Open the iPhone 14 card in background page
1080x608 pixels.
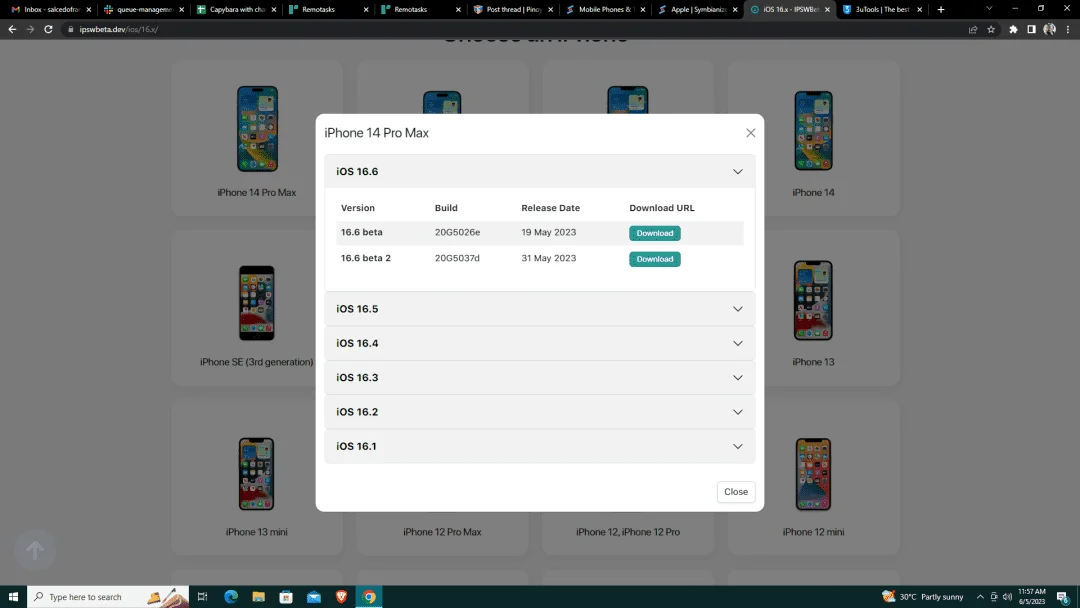[x=813, y=138]
